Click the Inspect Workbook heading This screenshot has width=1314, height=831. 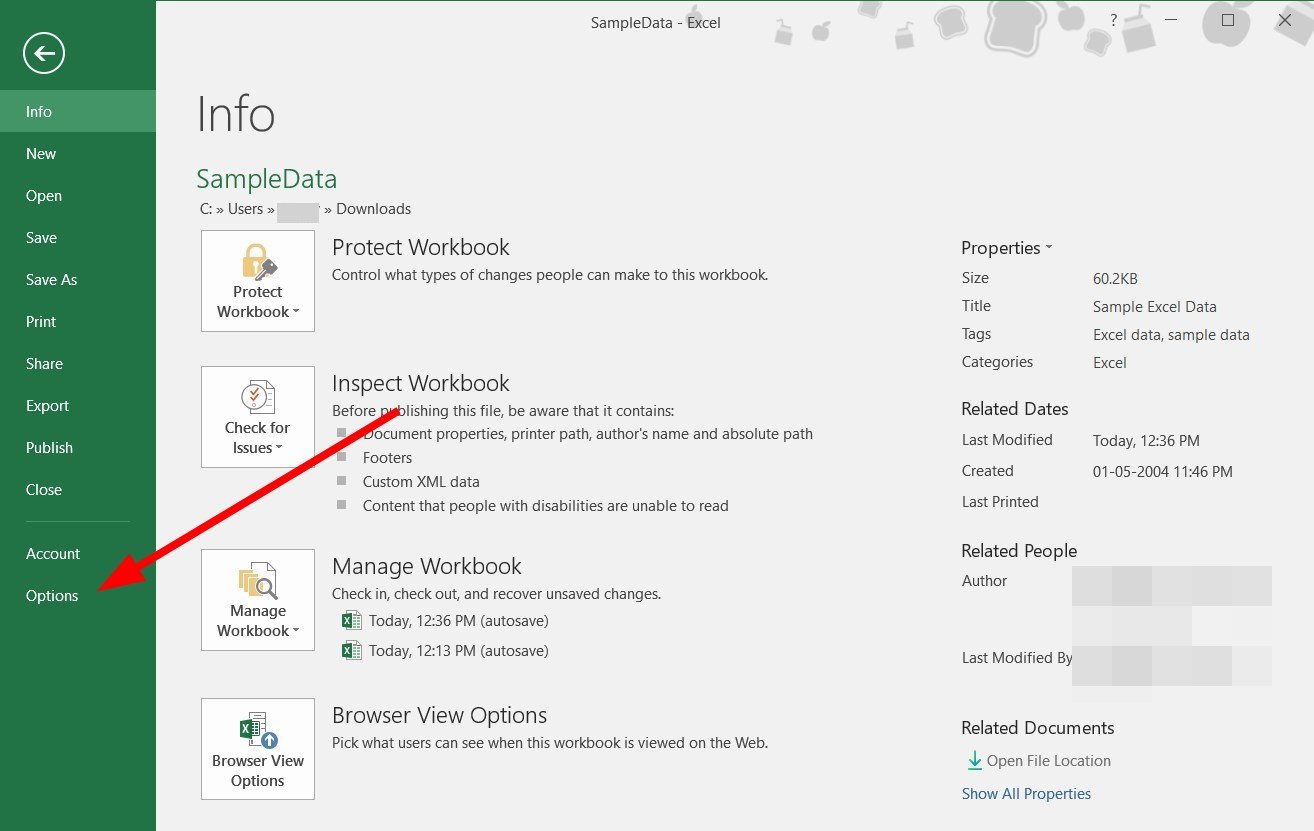pos(420,383)
